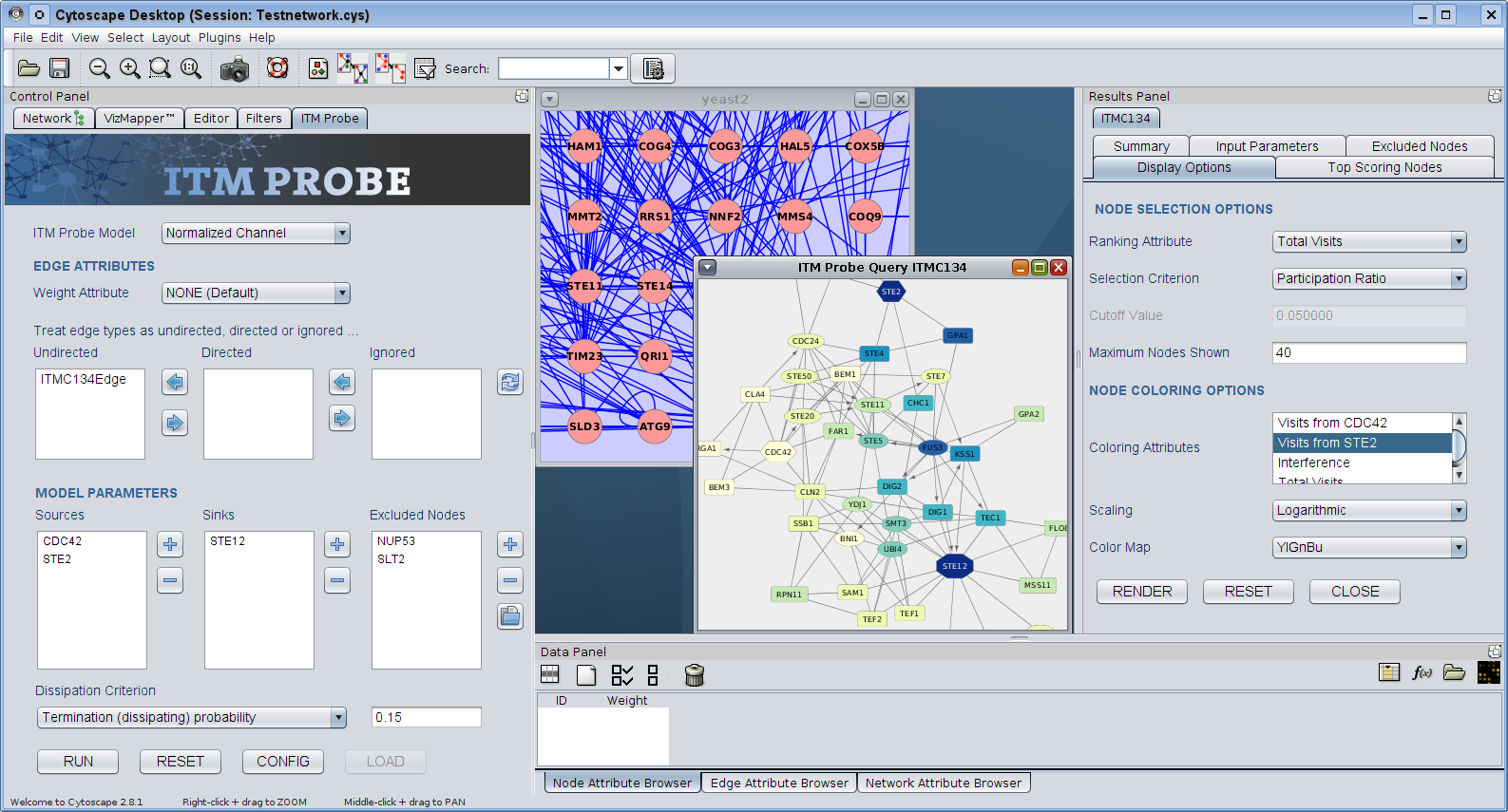Add a node to Sinks list
Viewport: 1508px width, 812px height.
coord(337,544)
